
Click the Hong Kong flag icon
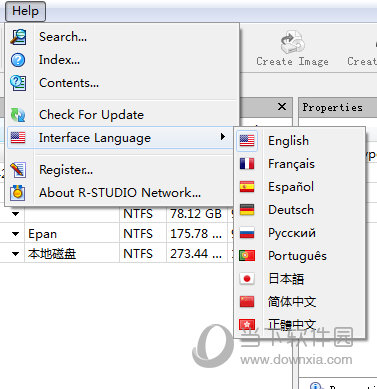[x=247, y=324]
